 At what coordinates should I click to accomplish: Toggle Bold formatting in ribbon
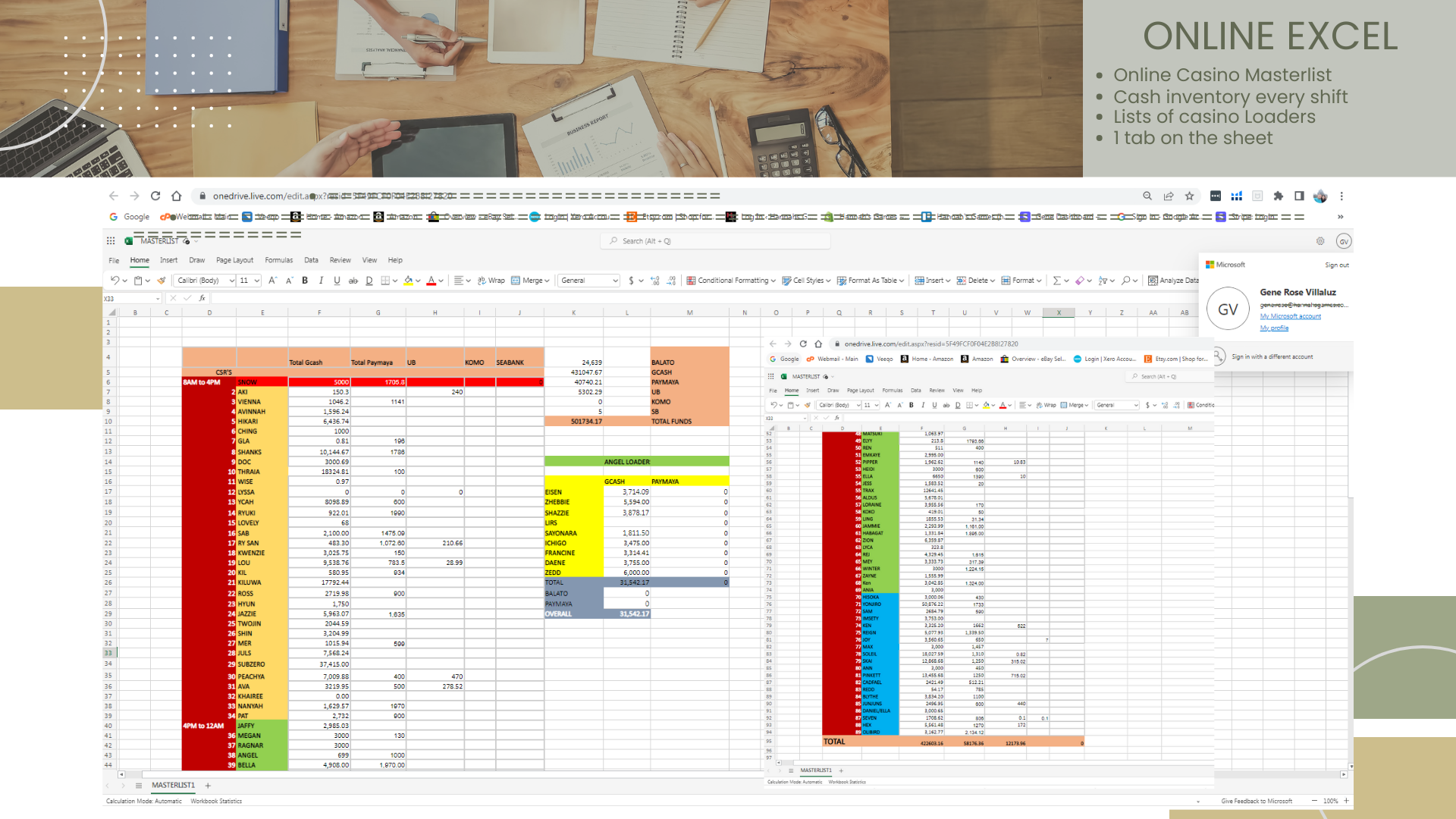305,281
